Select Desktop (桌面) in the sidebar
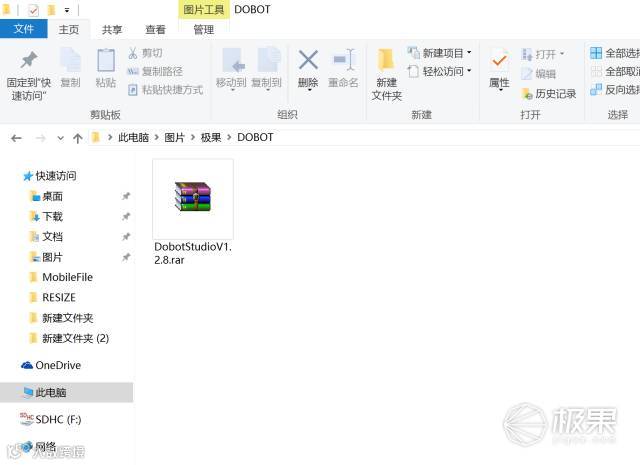 coord(52,196)
